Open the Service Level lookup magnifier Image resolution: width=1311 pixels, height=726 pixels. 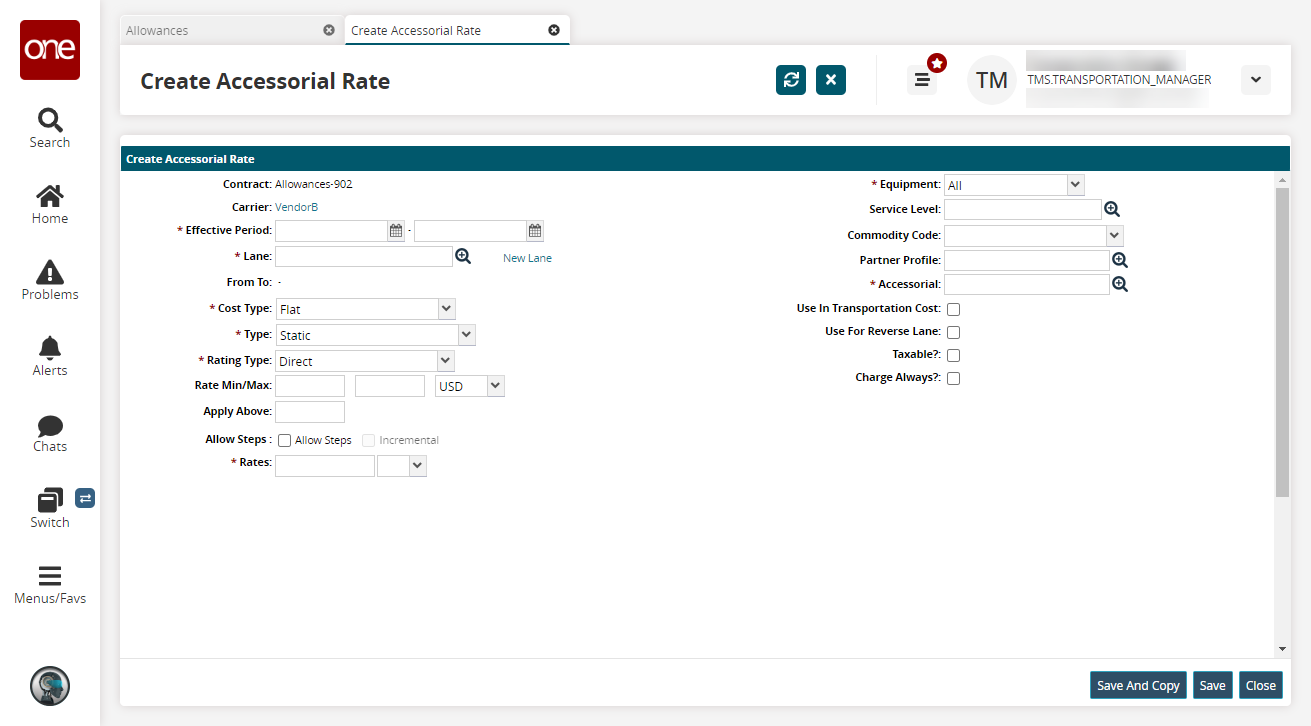(1111, 209)
